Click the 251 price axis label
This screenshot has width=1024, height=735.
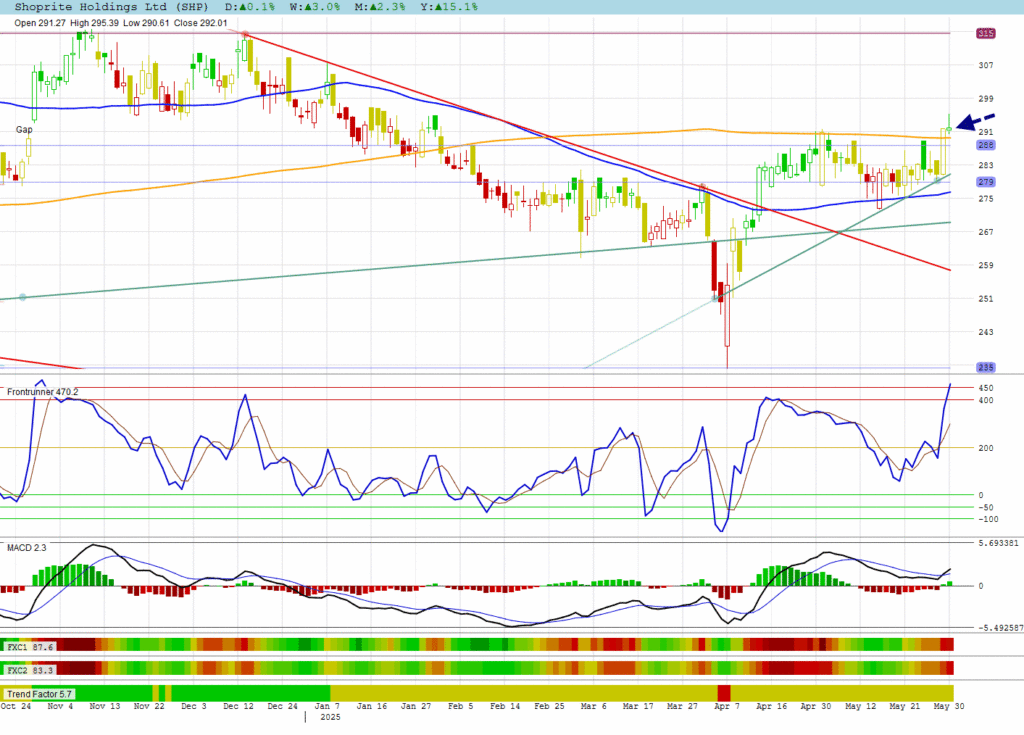(985, 299)
